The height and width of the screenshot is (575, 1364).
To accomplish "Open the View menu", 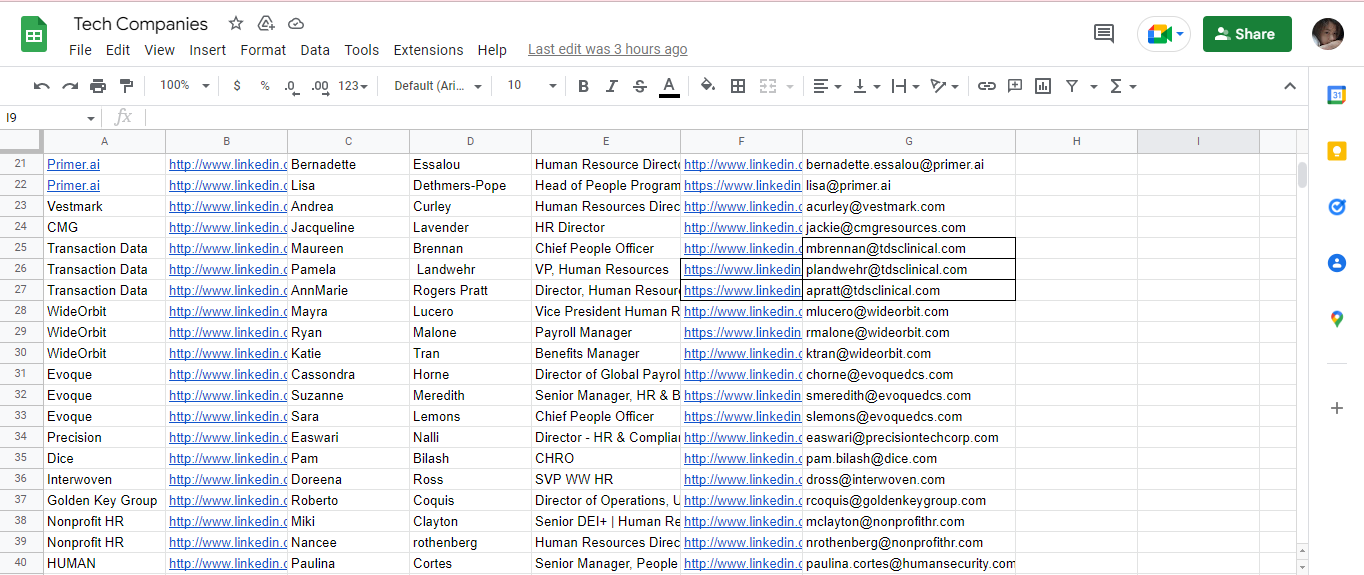I will pos(159,50).
